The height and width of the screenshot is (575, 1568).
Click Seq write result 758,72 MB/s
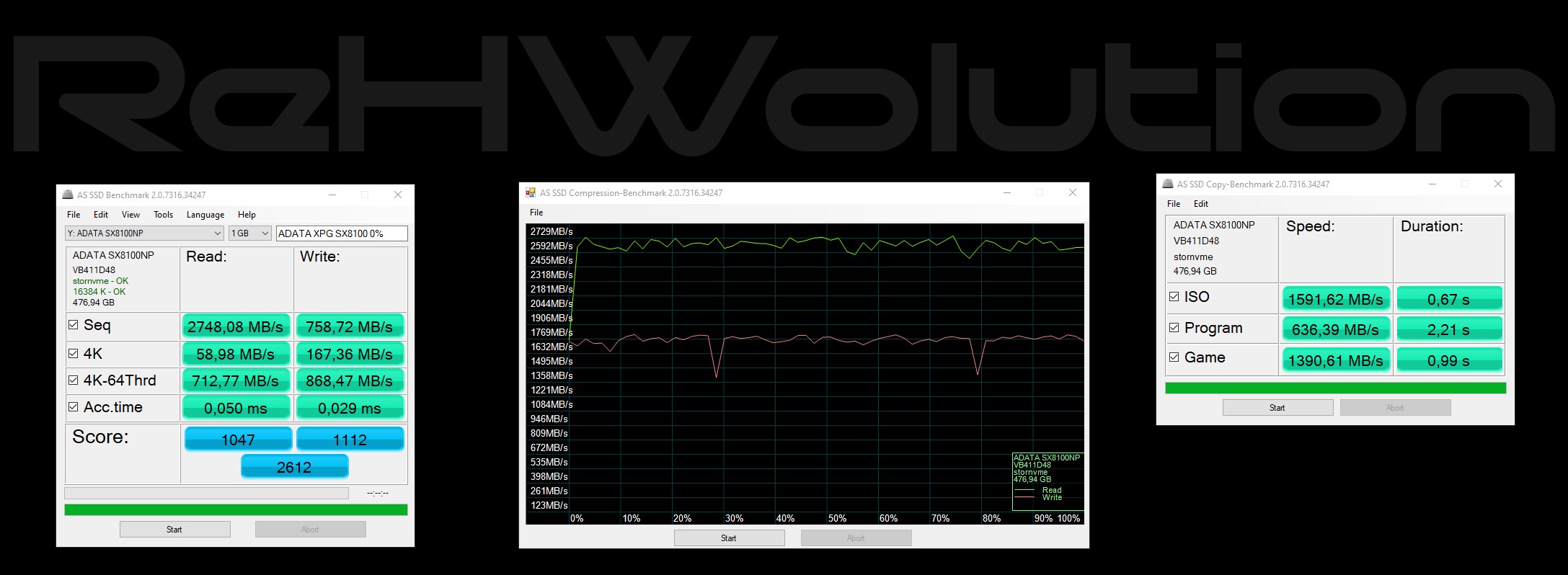point(350,326)
